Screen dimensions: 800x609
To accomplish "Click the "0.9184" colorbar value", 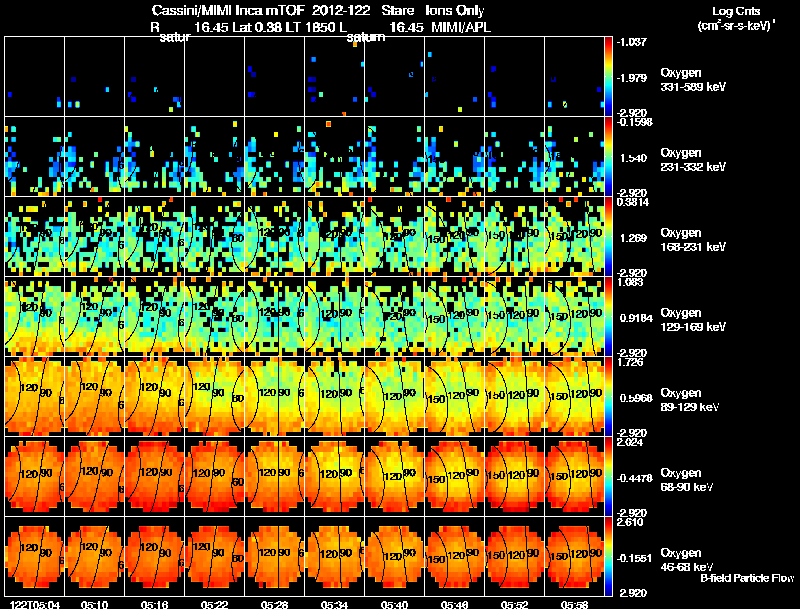I will coord(636,318).
